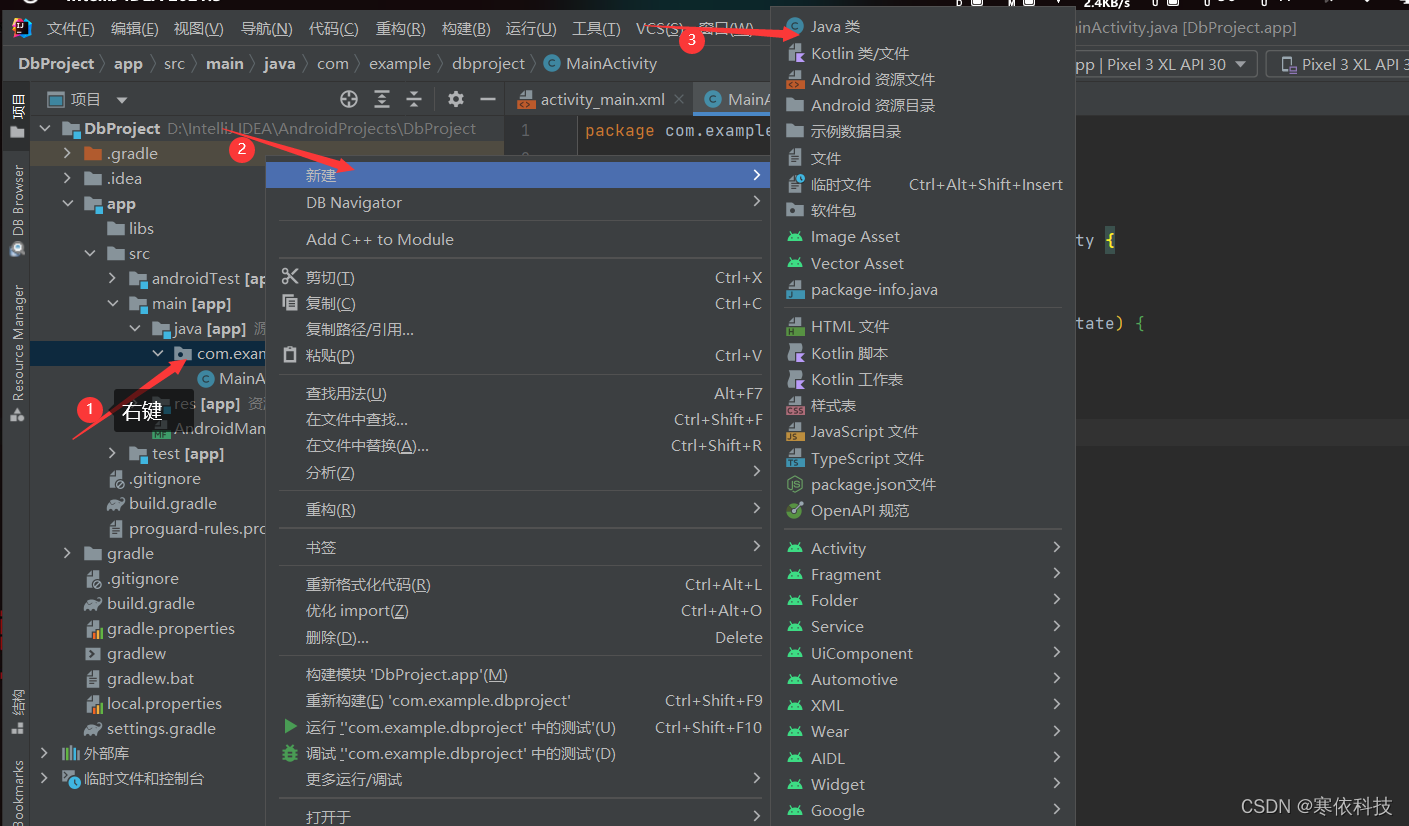Click 复制(C) in context menu
Image resolution: width=1409 pixels, height=826 pixels.
tap(520, 303)
